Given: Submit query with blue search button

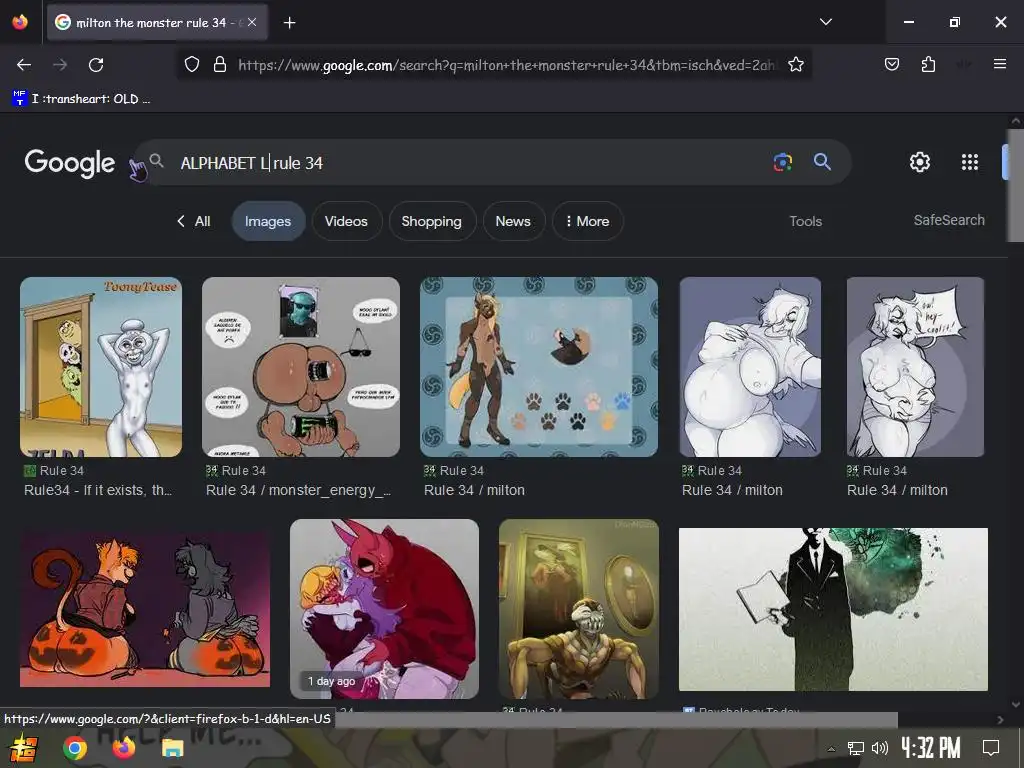Looking at the screenshot, I should pyautogui.click(x=822, y=162).
